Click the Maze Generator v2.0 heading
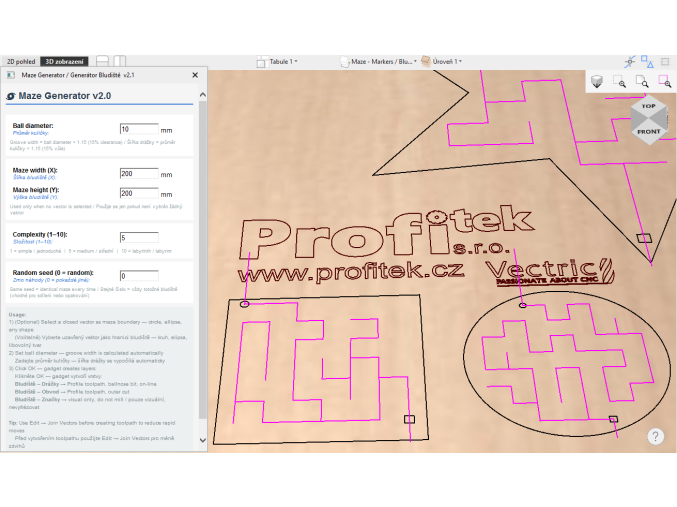677x507 pixels. tap(65, 96)
